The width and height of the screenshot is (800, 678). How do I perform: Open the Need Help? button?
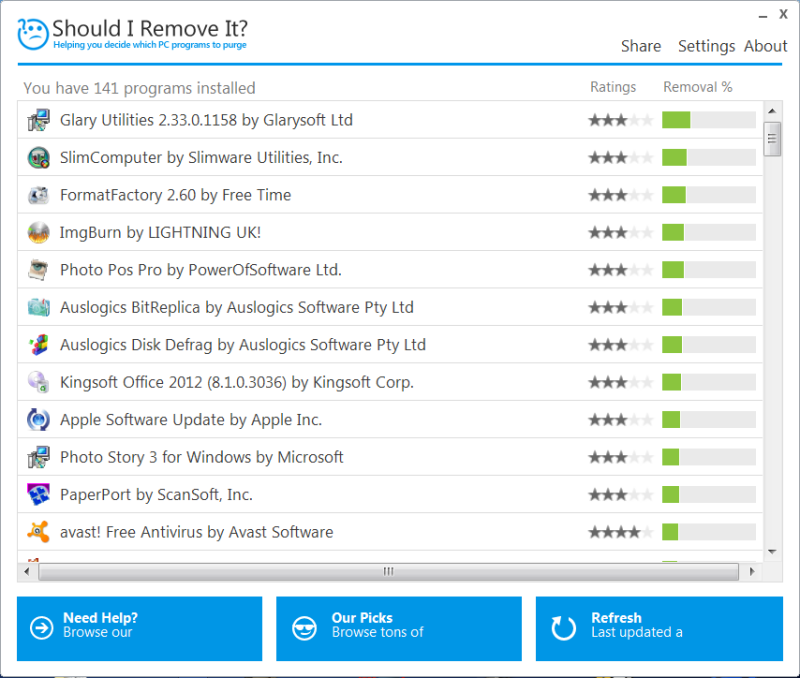(x=139, y=629)
